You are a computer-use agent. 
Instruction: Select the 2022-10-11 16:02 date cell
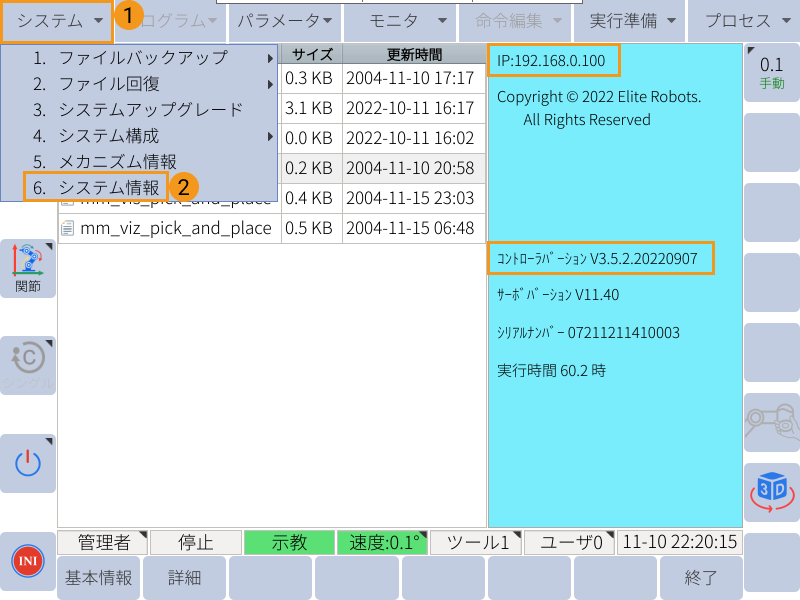(x=414, y=138)
